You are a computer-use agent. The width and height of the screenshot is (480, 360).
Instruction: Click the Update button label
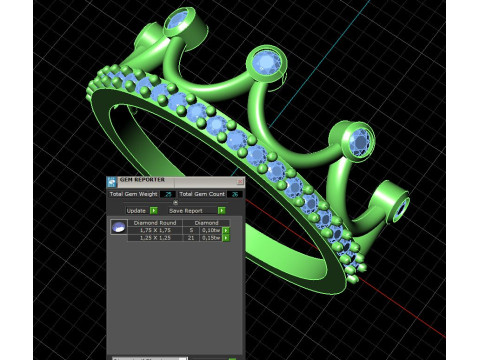(136, 211)
